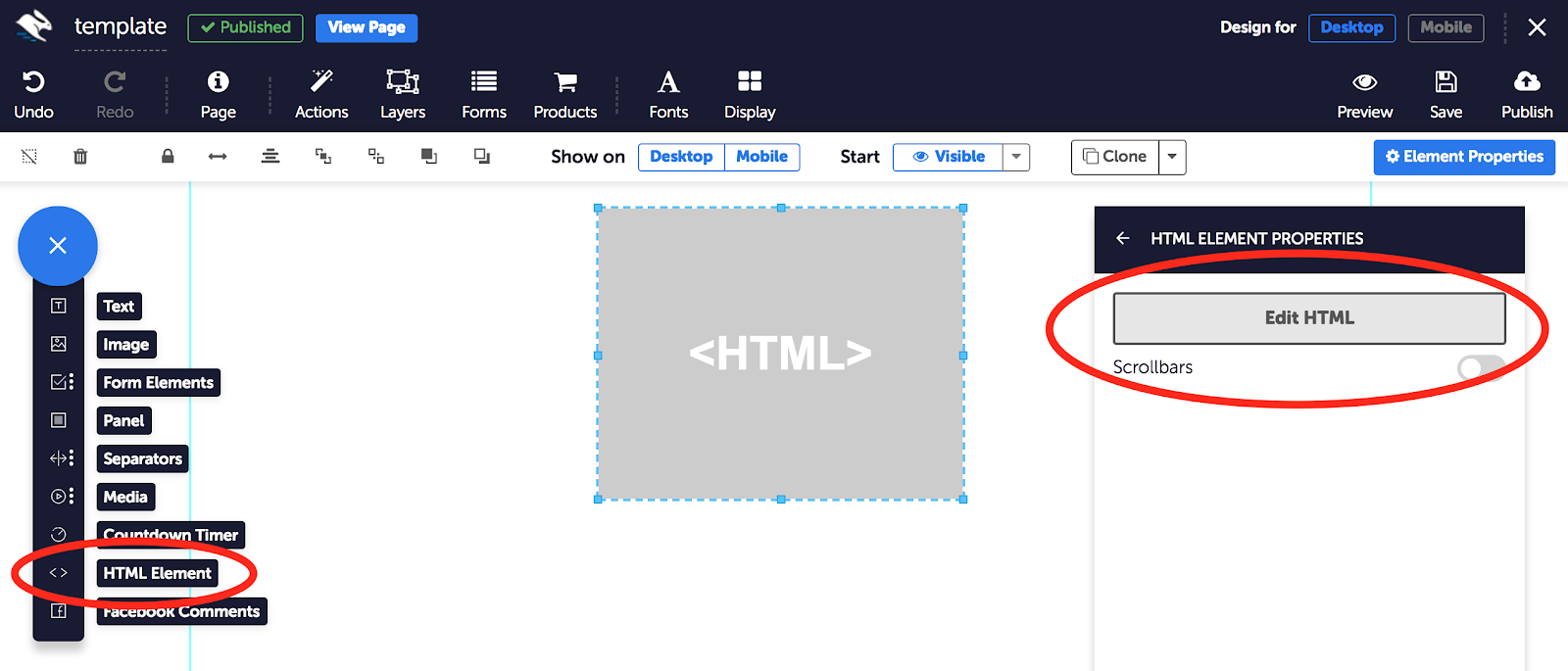Open the Clone dropdown arrow

[x=1172, y=157]
